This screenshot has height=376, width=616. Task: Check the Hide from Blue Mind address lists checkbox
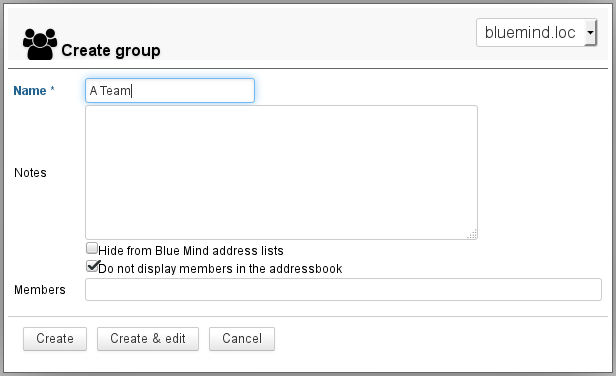[92, 248]
